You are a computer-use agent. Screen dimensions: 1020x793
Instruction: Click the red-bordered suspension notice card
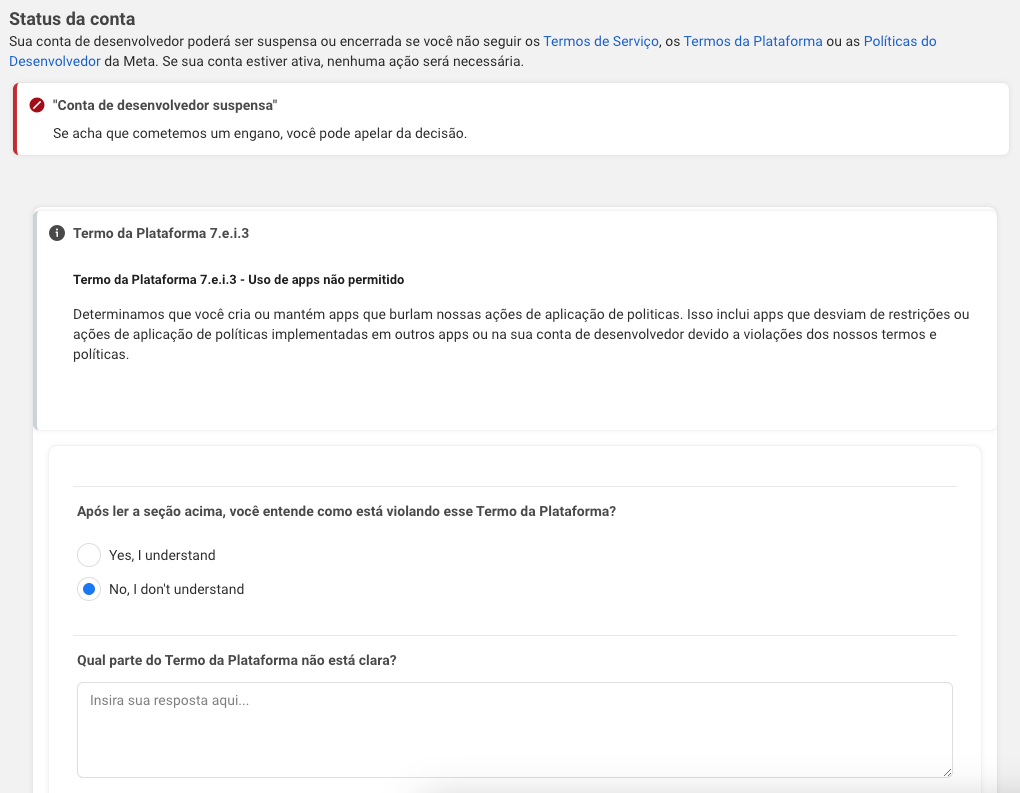coord(510,118)
